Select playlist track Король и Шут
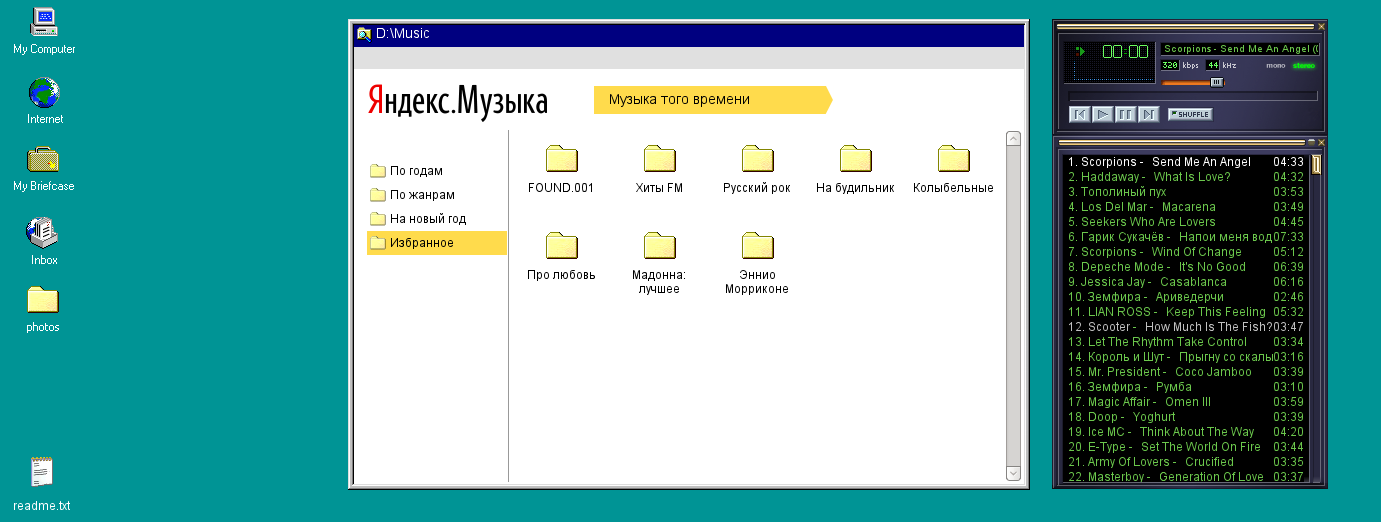The width and height of the screenshot is (1381, 522). click(x=1185, y=357)
